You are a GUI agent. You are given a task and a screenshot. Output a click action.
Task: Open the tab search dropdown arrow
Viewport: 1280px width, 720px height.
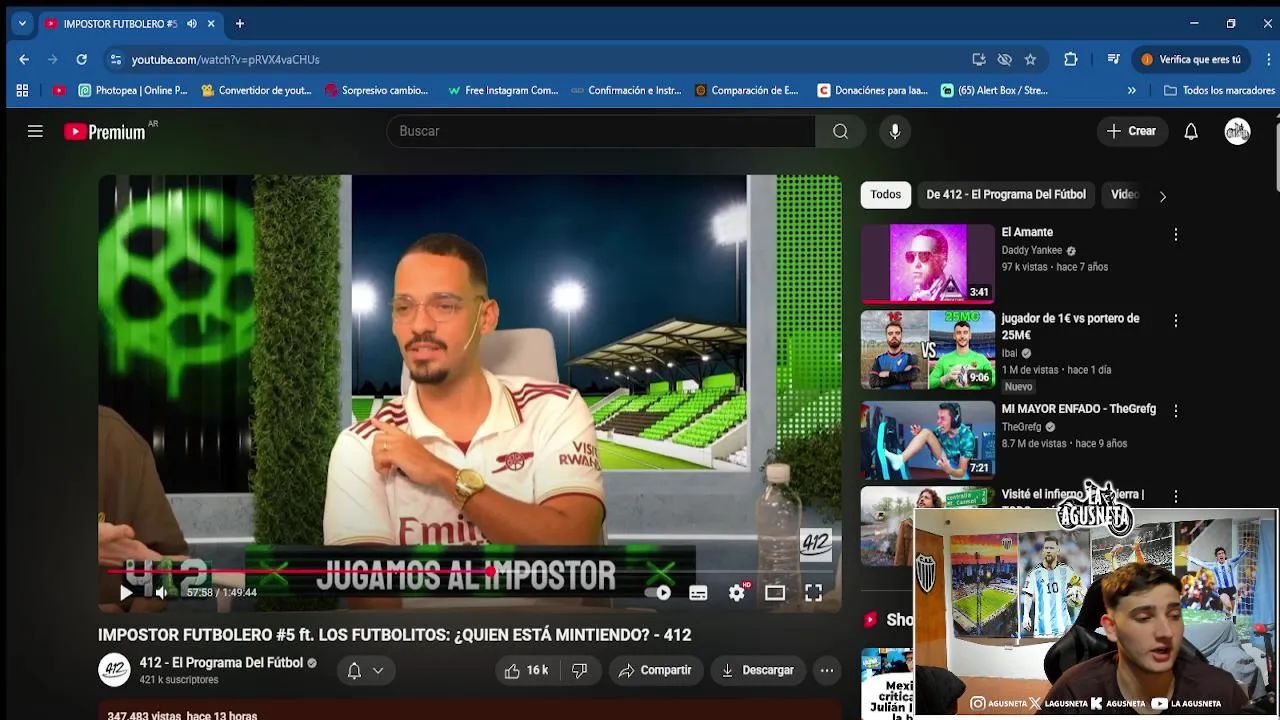click(x=22, y=23)
